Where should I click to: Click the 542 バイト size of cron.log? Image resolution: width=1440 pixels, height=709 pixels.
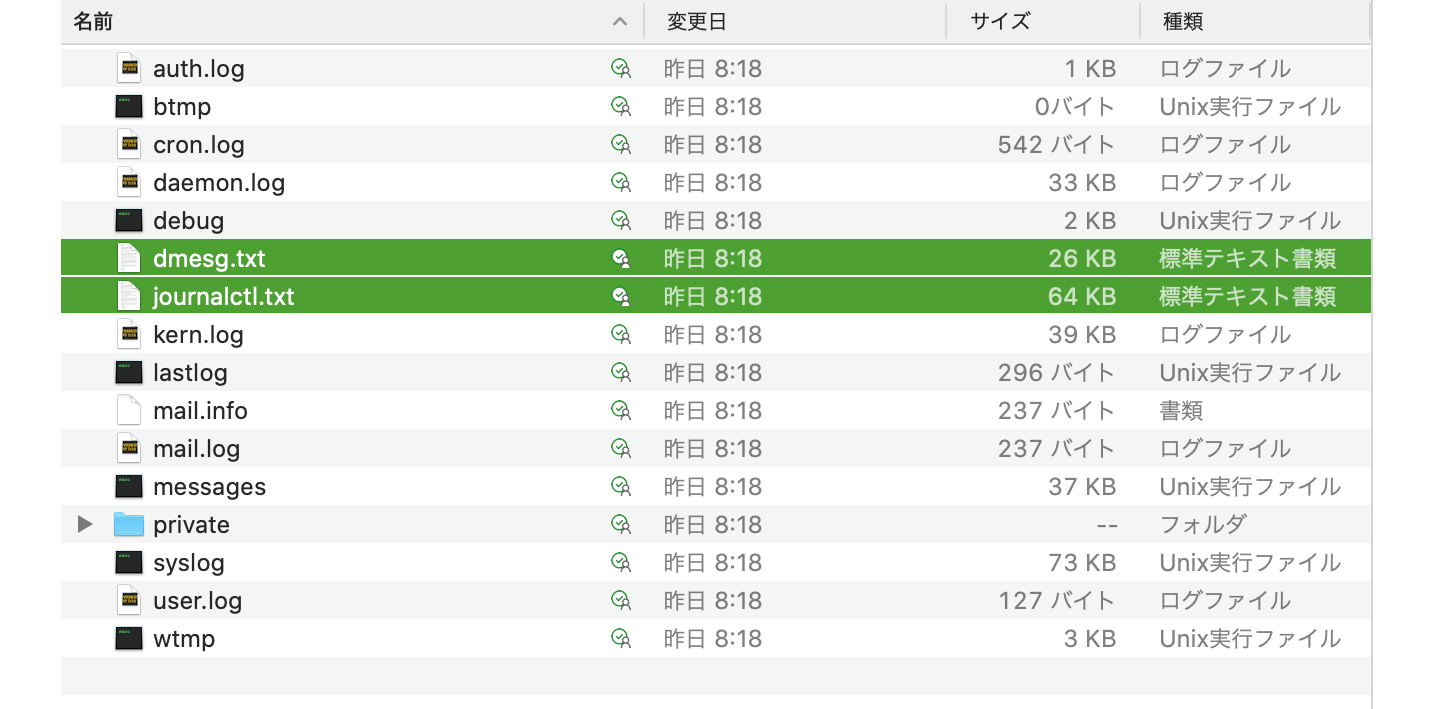[x=1057, y=145]
